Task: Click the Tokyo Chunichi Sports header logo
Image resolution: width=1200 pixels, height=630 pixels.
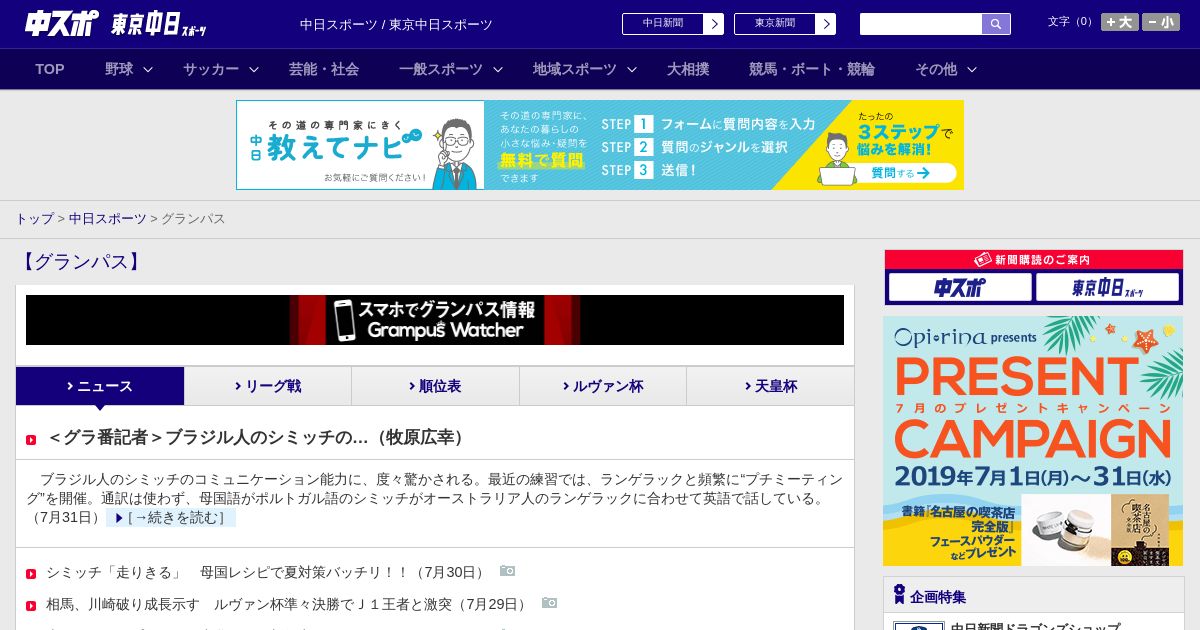Action: tap(160, 24)
